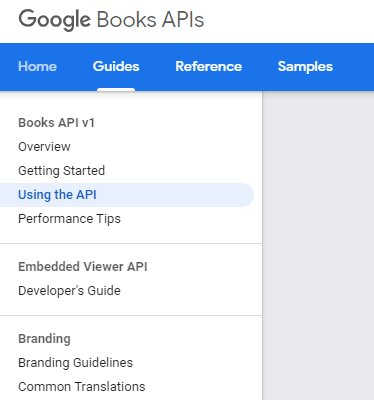Open Branding Guidelines page
The image size is (374, 400).
pyautogui.click(x=75, y=363)
